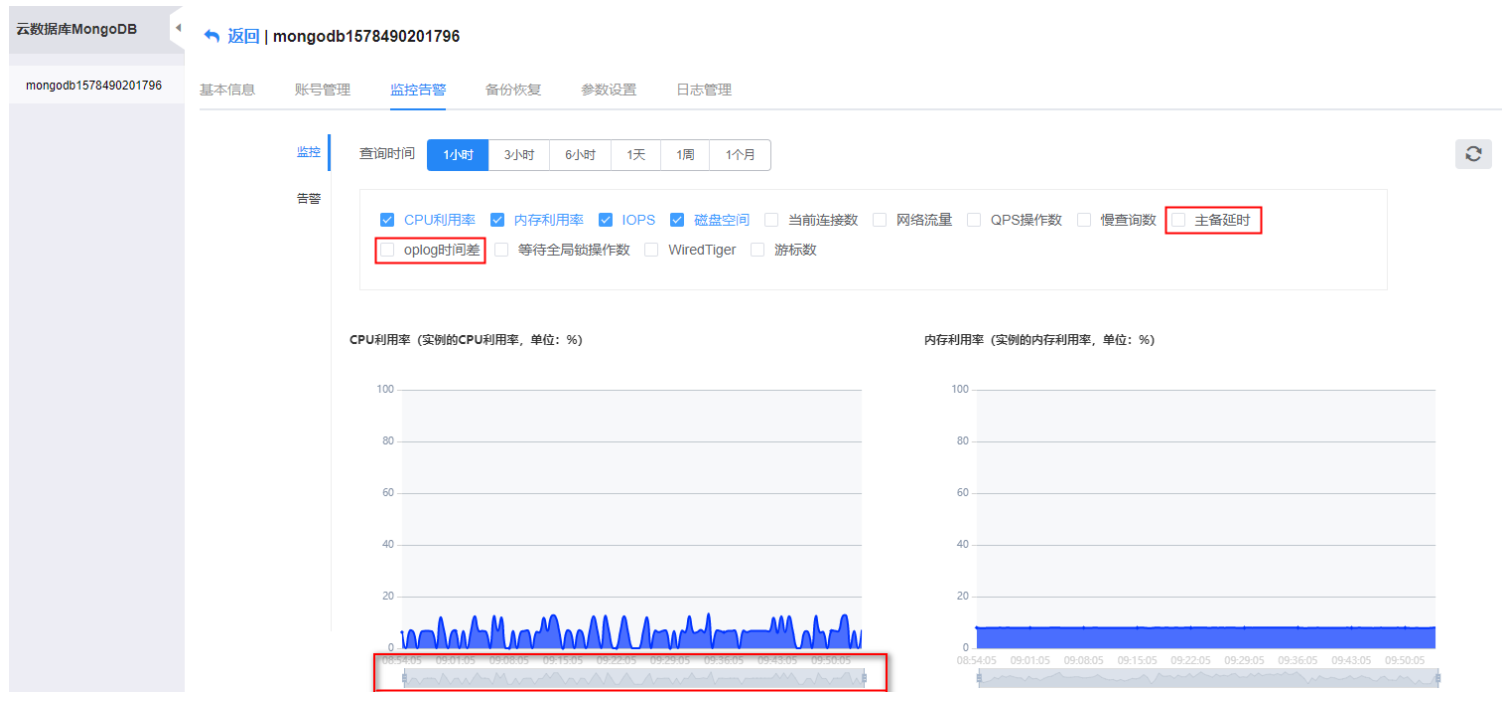
Task: Select the 监控 side tab
Action: tap(309, 153)
